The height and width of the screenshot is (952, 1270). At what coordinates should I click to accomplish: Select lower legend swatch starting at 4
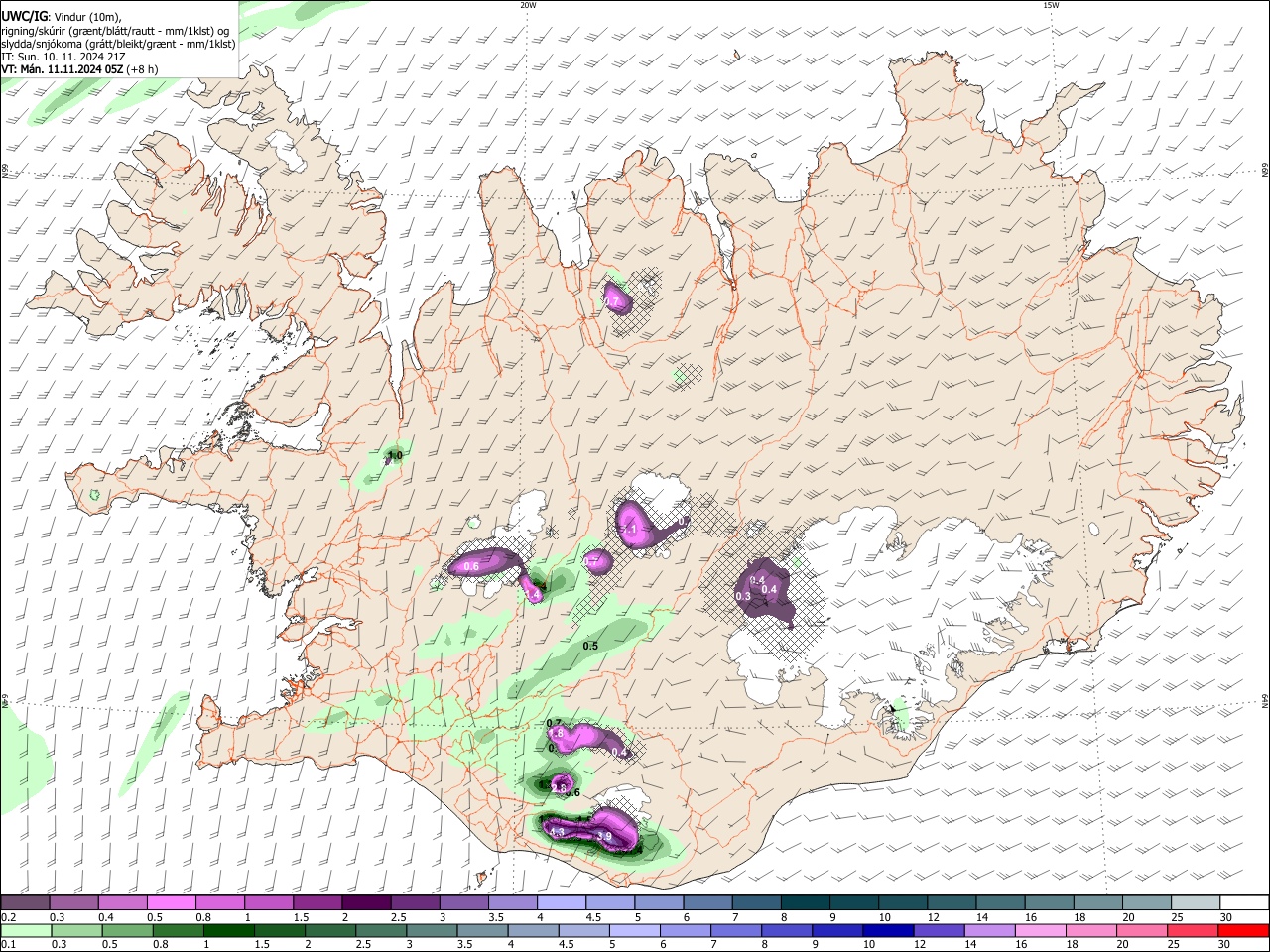(x=533, y=930)
